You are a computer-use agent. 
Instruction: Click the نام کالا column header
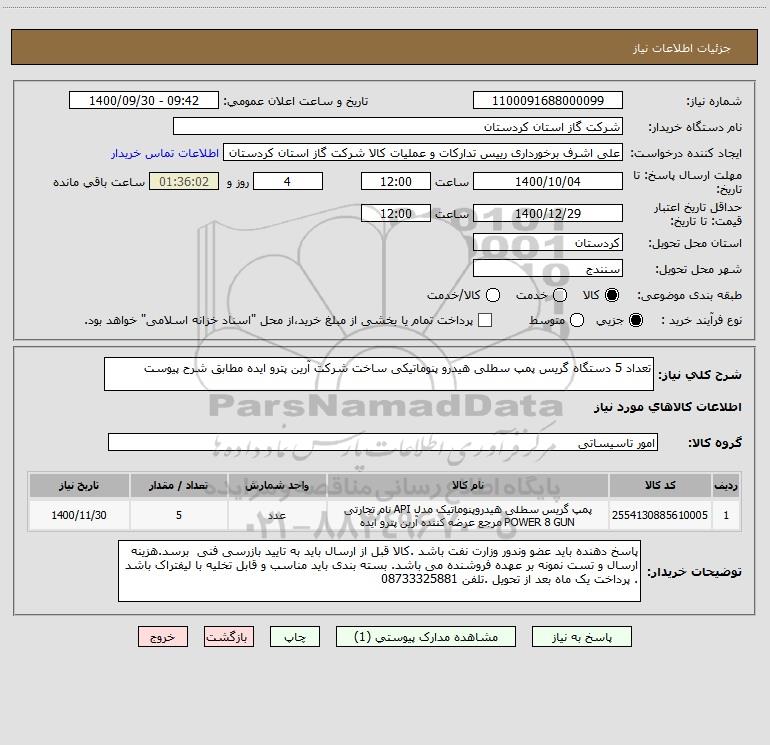pyautogui.click(x=468, y=486)
